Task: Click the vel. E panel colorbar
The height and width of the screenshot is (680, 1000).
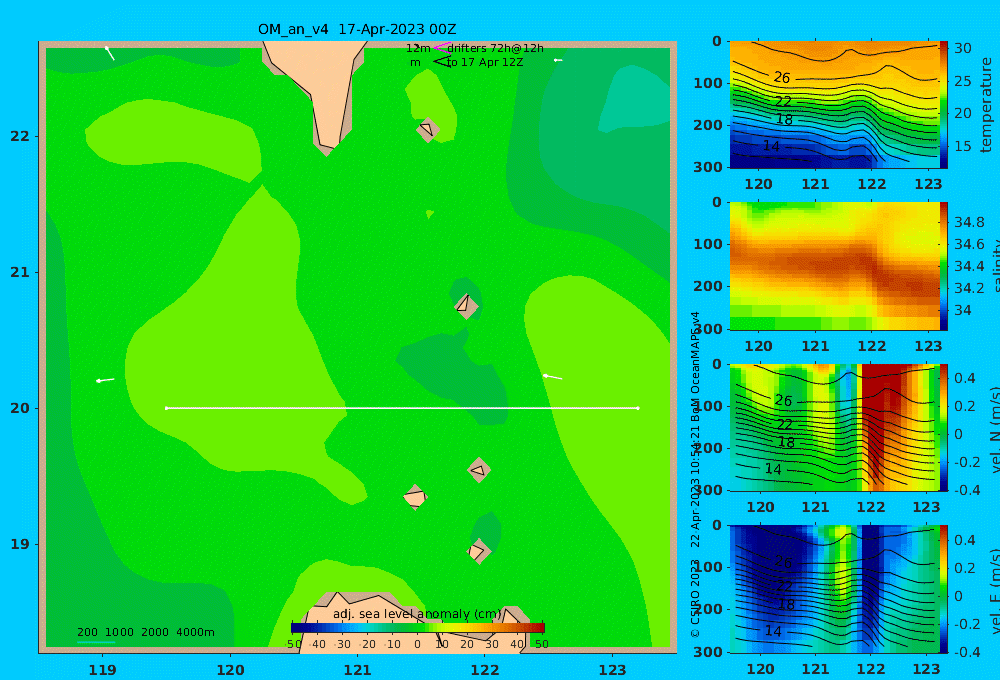Action: pos(943,589)
